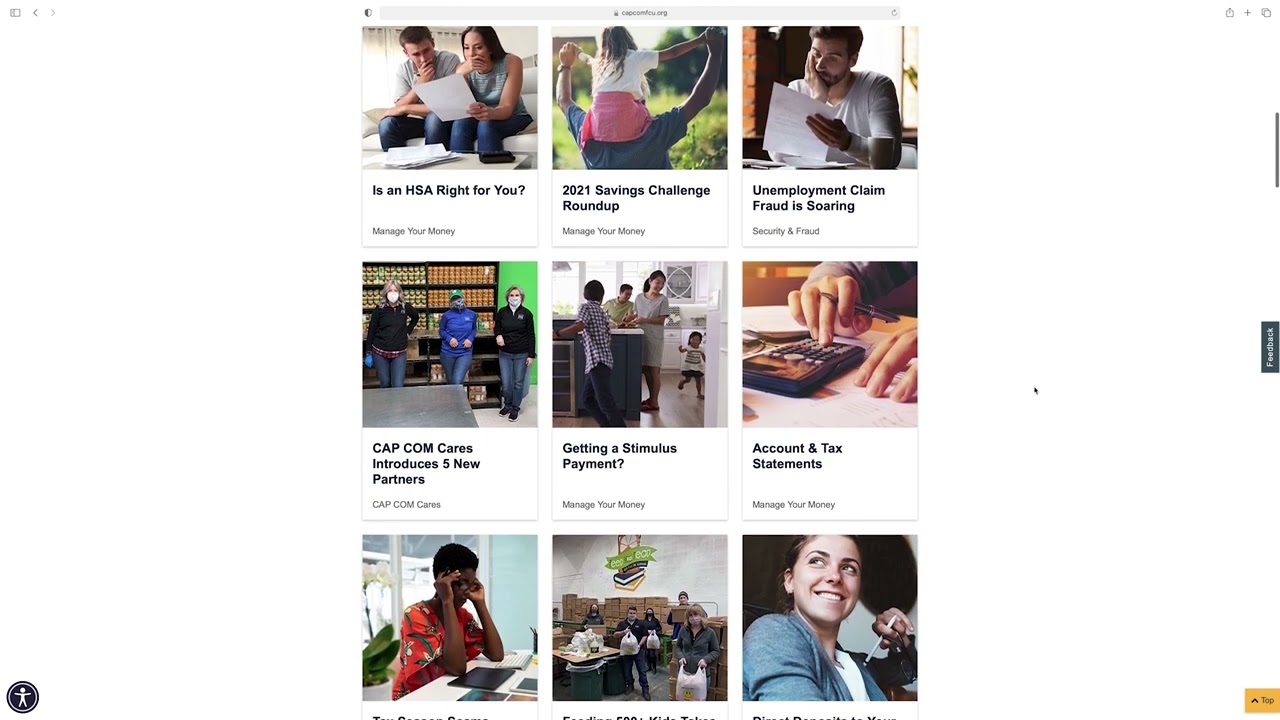Select the Security & Fraud category link
Viewport: 1280px width, 720px height.
click(x=786, y=231)
